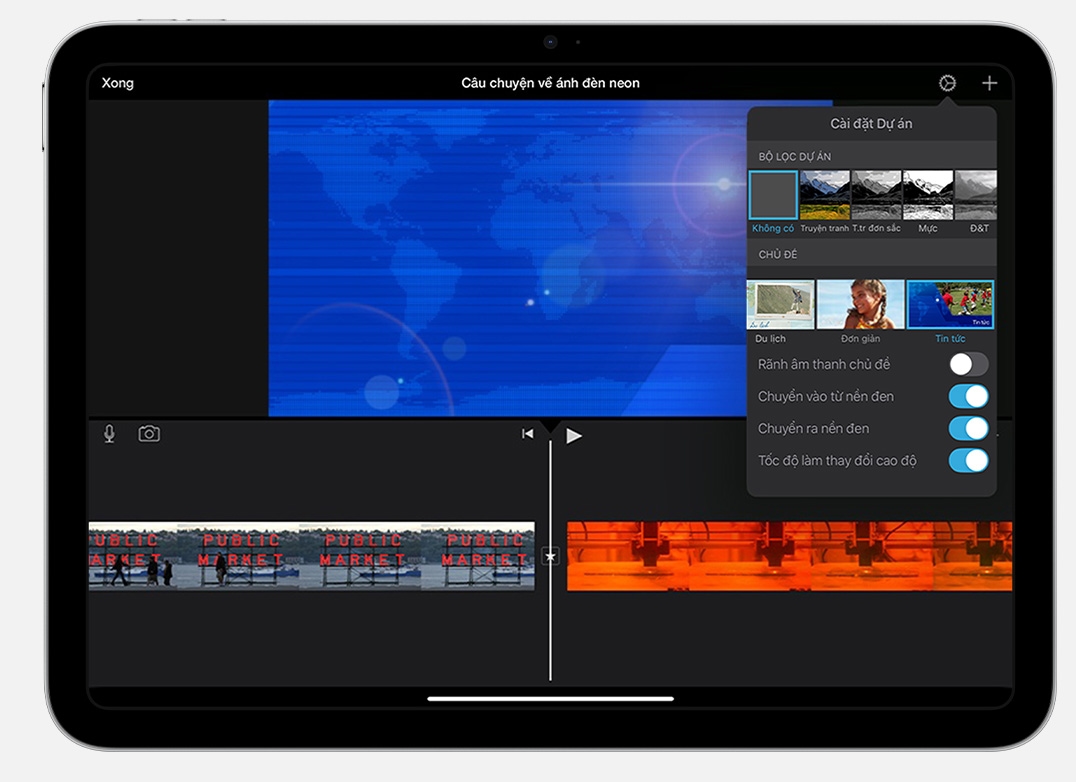The image size is (1076, 782).
Task: Select the Public Market clip in timeline
Action: coord(311,556)
